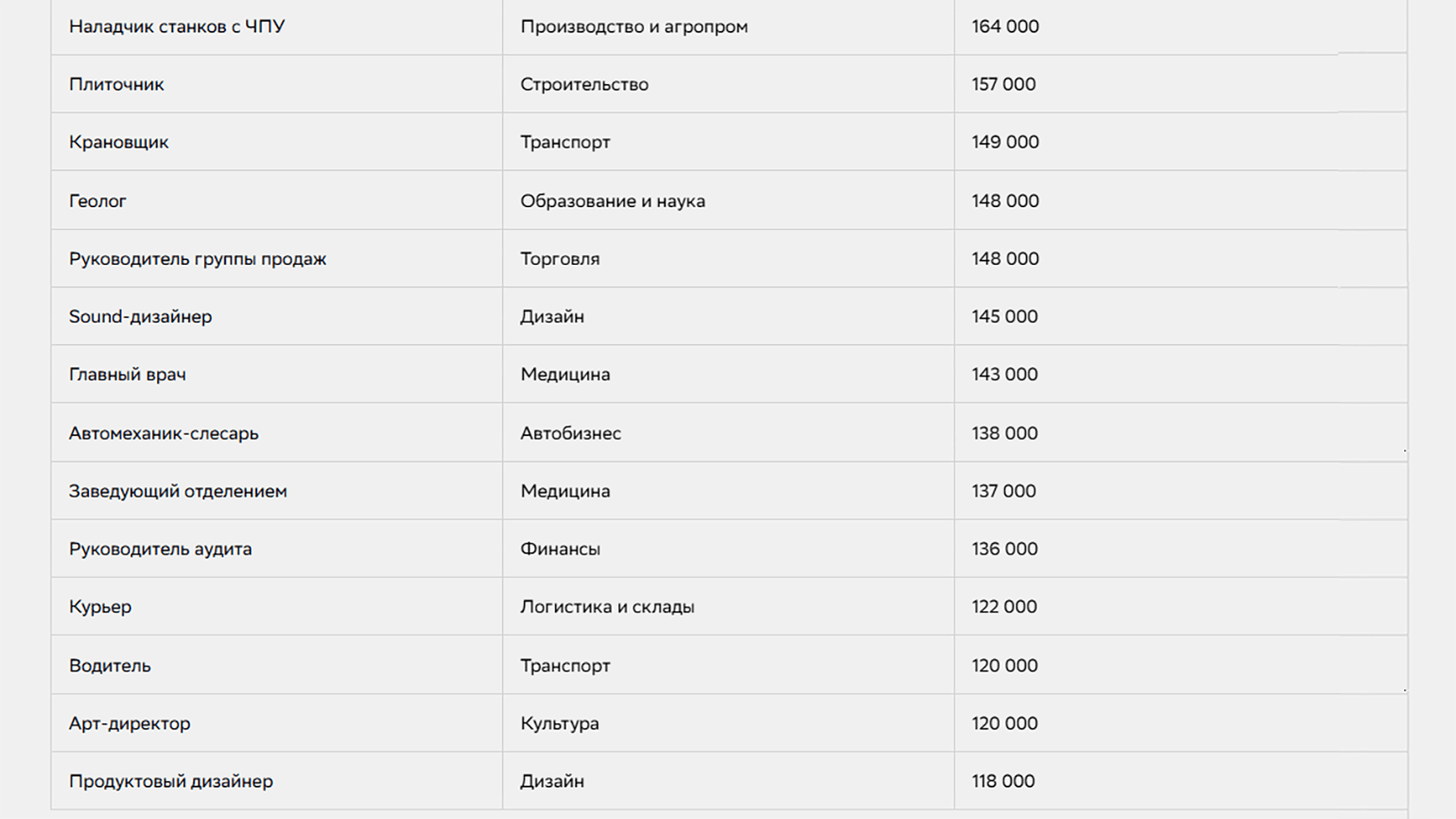Click the 'Крановщик' row title

pyautogui.click(x=119, y=142)
